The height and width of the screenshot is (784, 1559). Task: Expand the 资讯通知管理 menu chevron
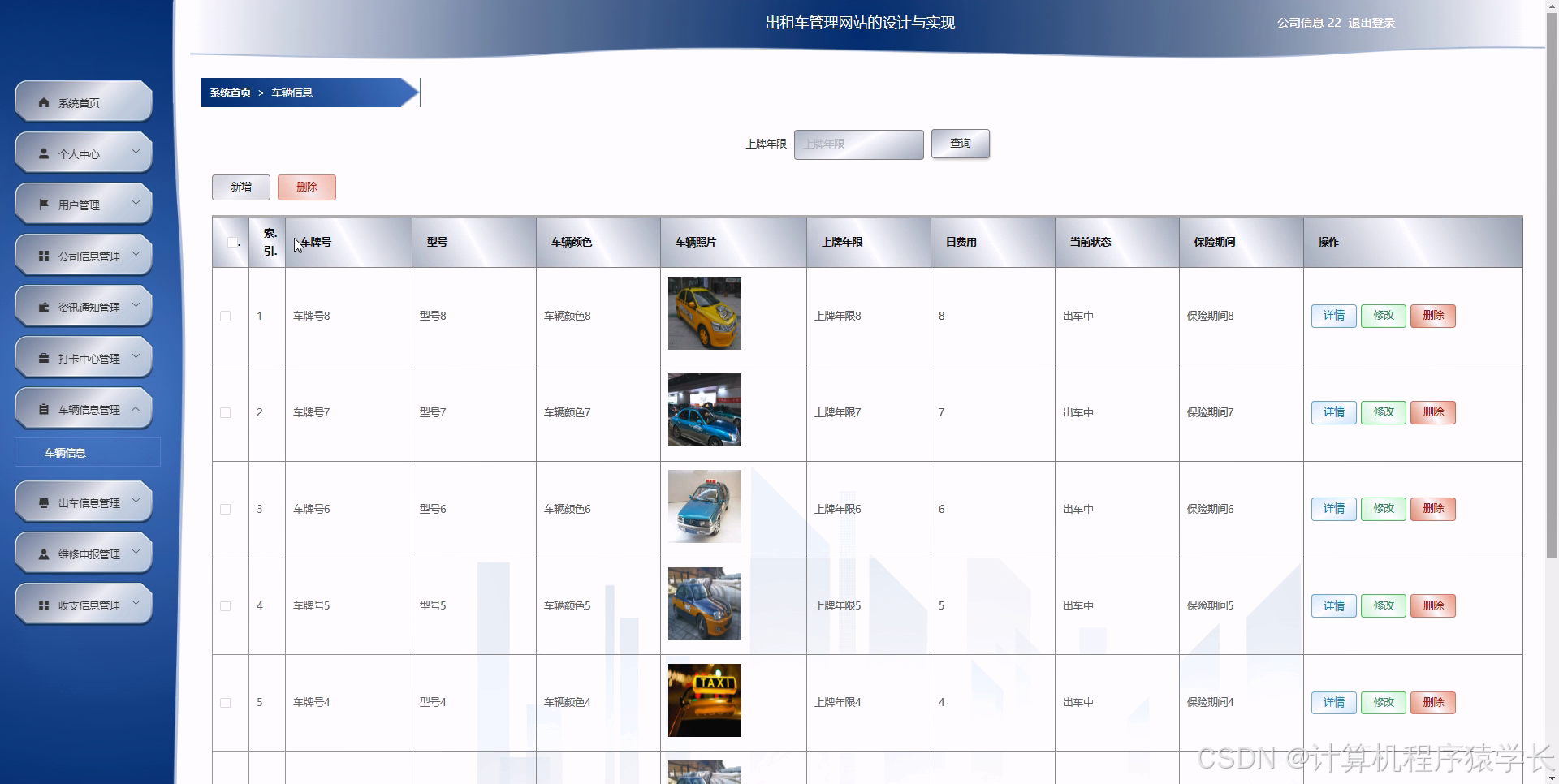(x=136, y=305)
